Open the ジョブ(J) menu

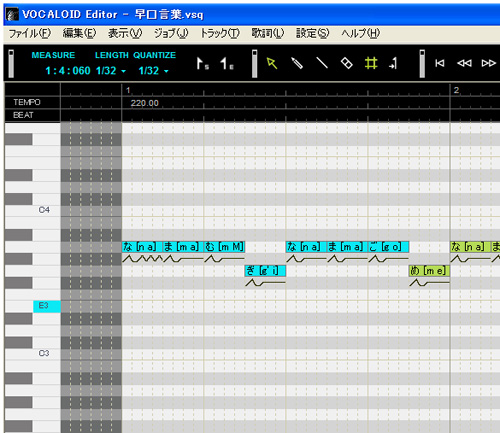click(x=171, y=33)
